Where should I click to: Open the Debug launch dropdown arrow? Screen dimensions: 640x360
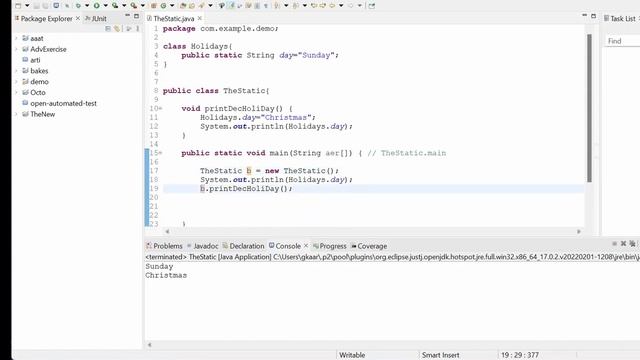[x=87, y=6]
